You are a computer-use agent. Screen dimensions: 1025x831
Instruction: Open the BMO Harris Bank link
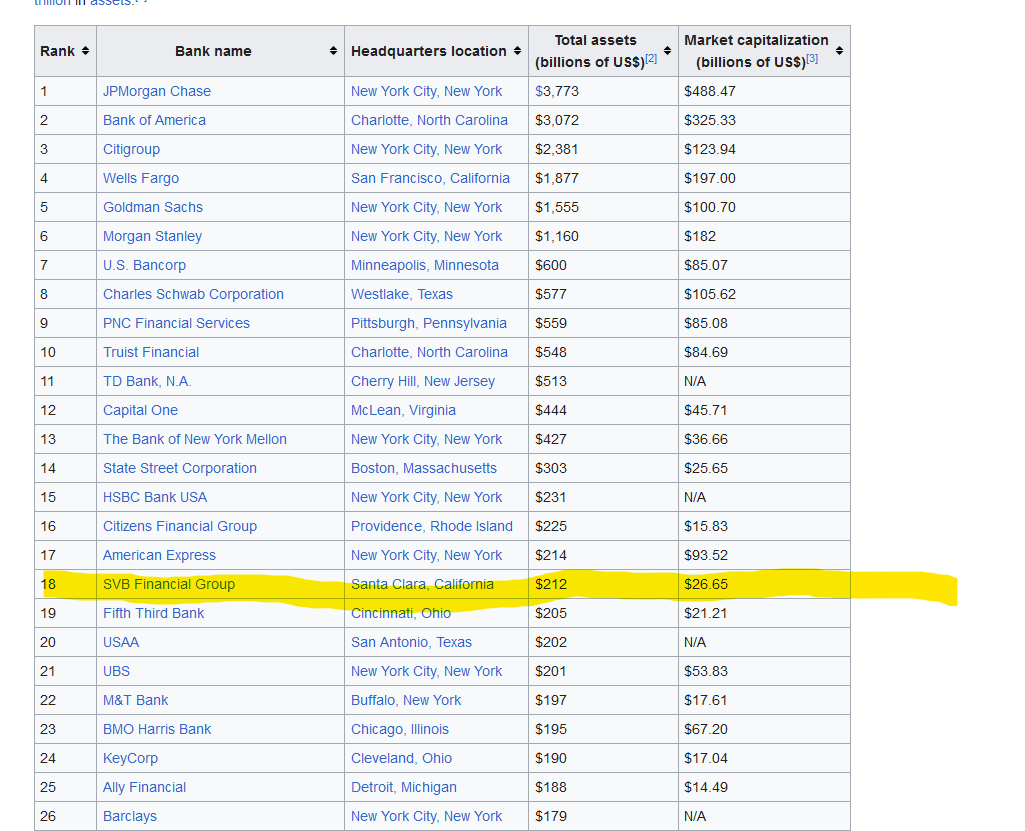[x=157, y=729]
